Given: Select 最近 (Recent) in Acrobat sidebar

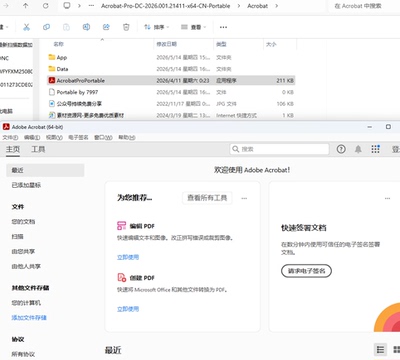Looking at the screenshot, I should pos(45,170).
